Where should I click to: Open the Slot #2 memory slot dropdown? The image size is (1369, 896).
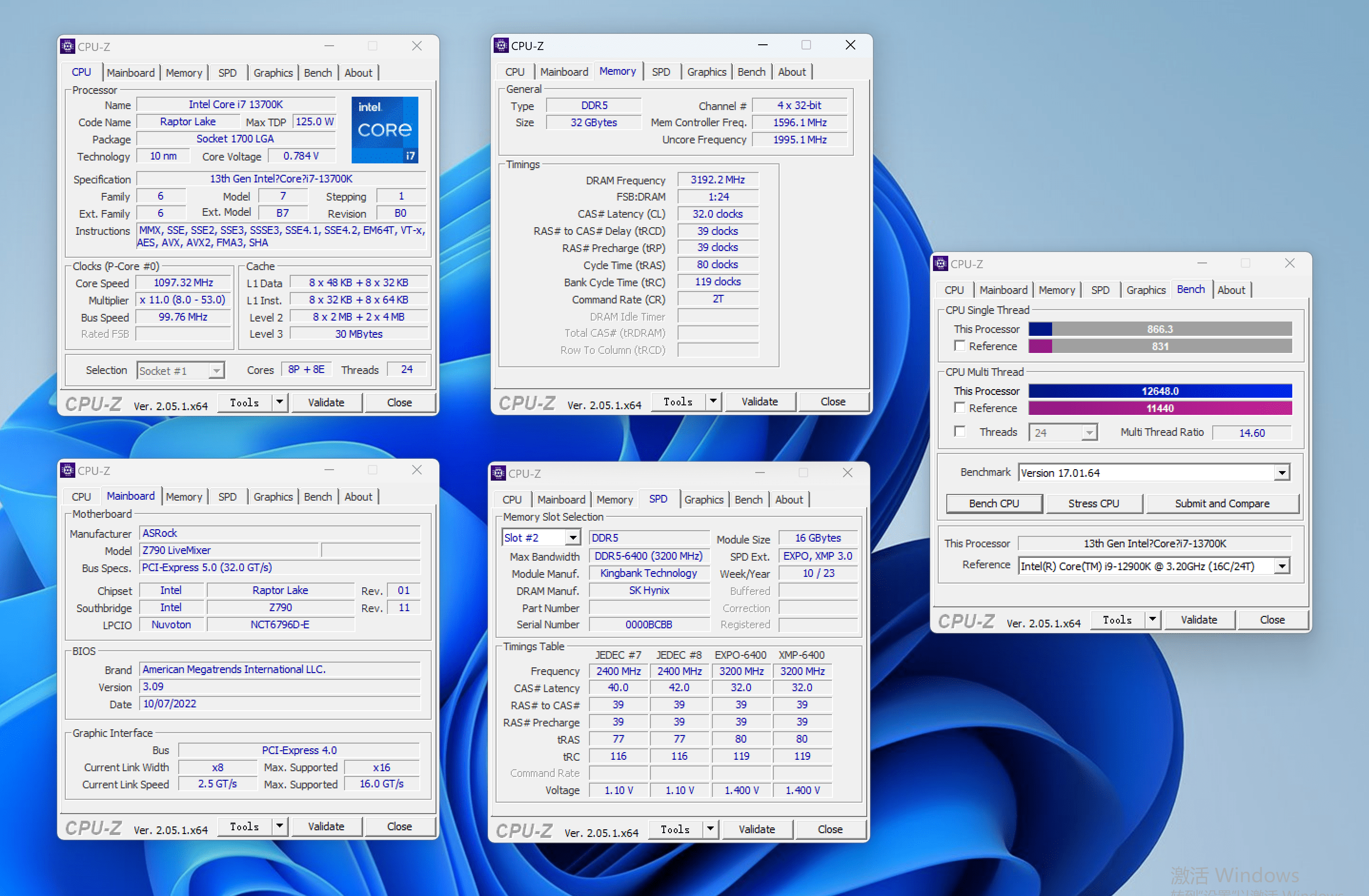coord(572,538)
